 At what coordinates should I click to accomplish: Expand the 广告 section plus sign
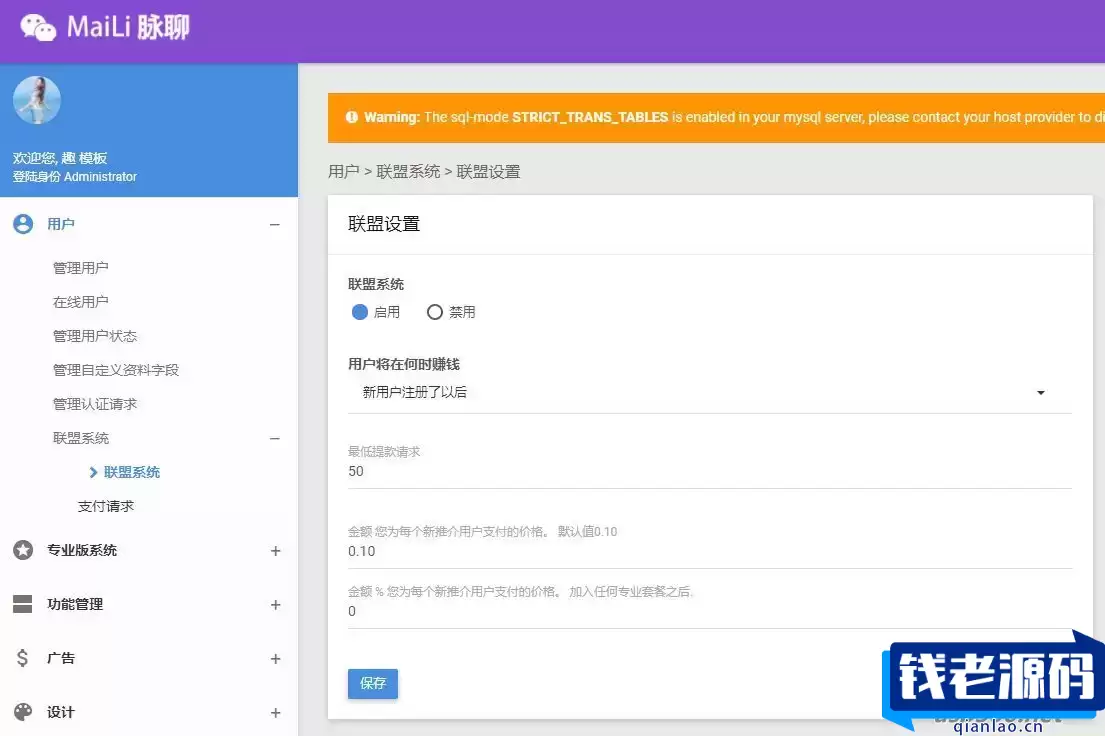[276, 658]
